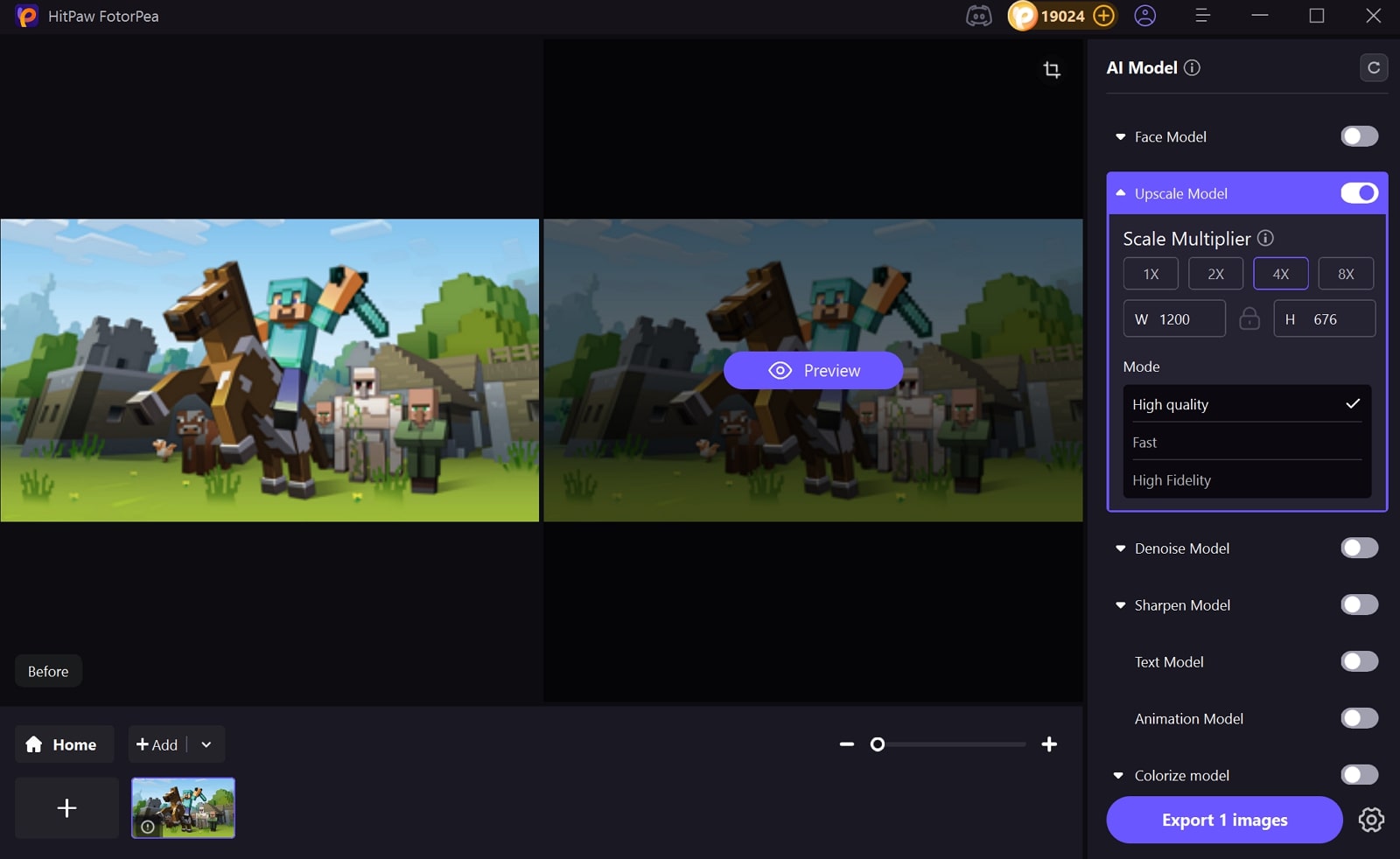1400x859 pixels.
Task: Enable the Colorize model toggle
Action: click(1359, 775)
